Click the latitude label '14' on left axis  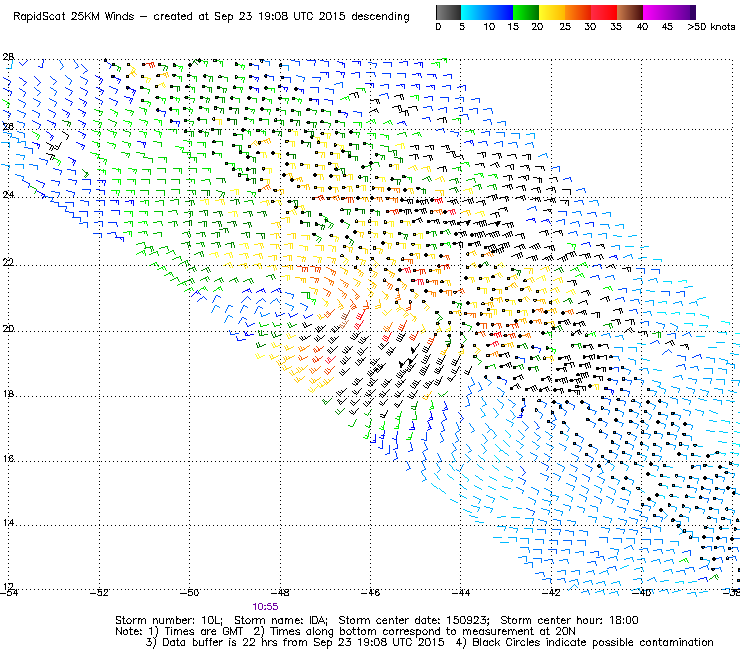pos(8,523)
